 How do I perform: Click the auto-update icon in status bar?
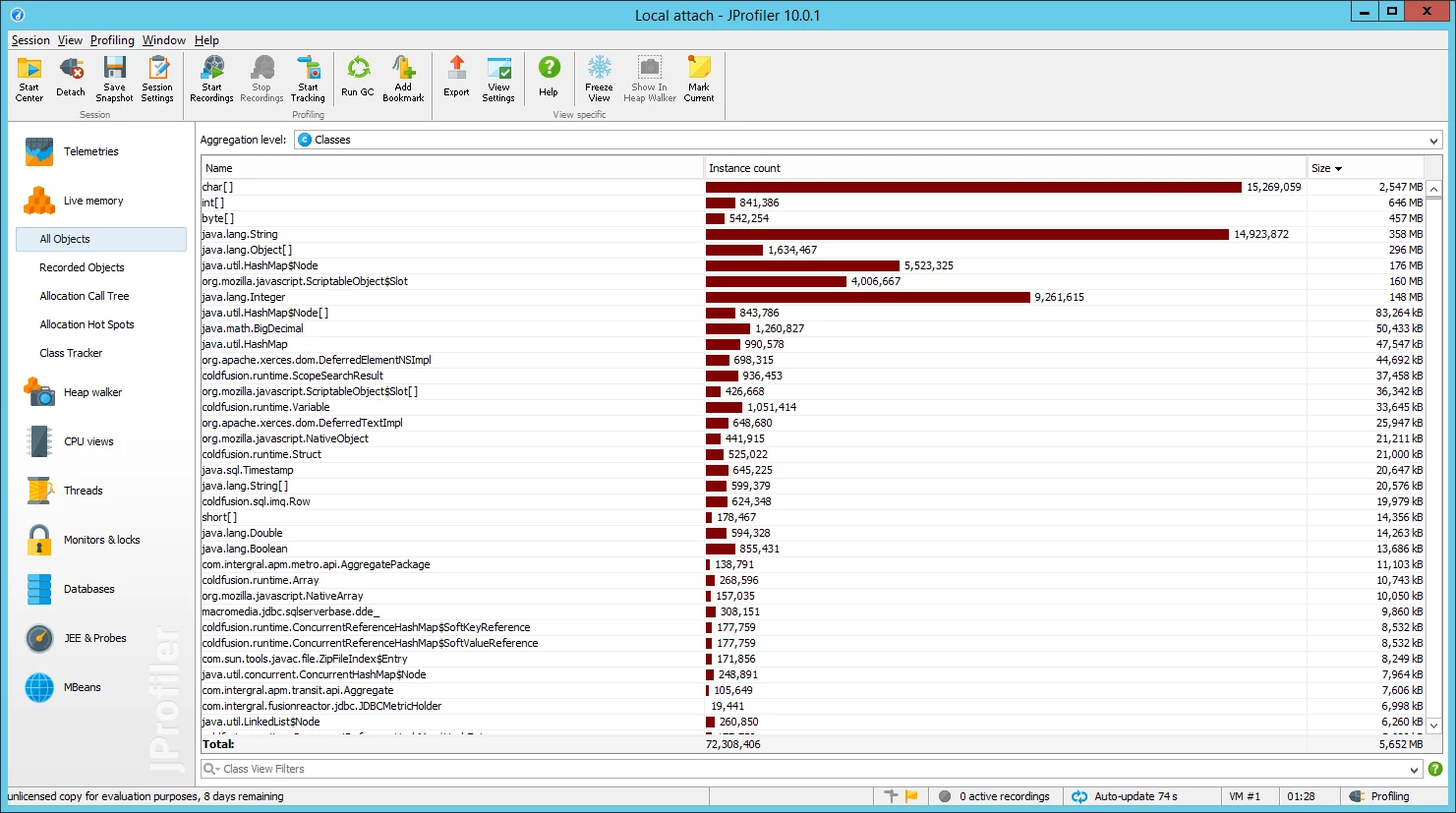(x=1079, y=796)
